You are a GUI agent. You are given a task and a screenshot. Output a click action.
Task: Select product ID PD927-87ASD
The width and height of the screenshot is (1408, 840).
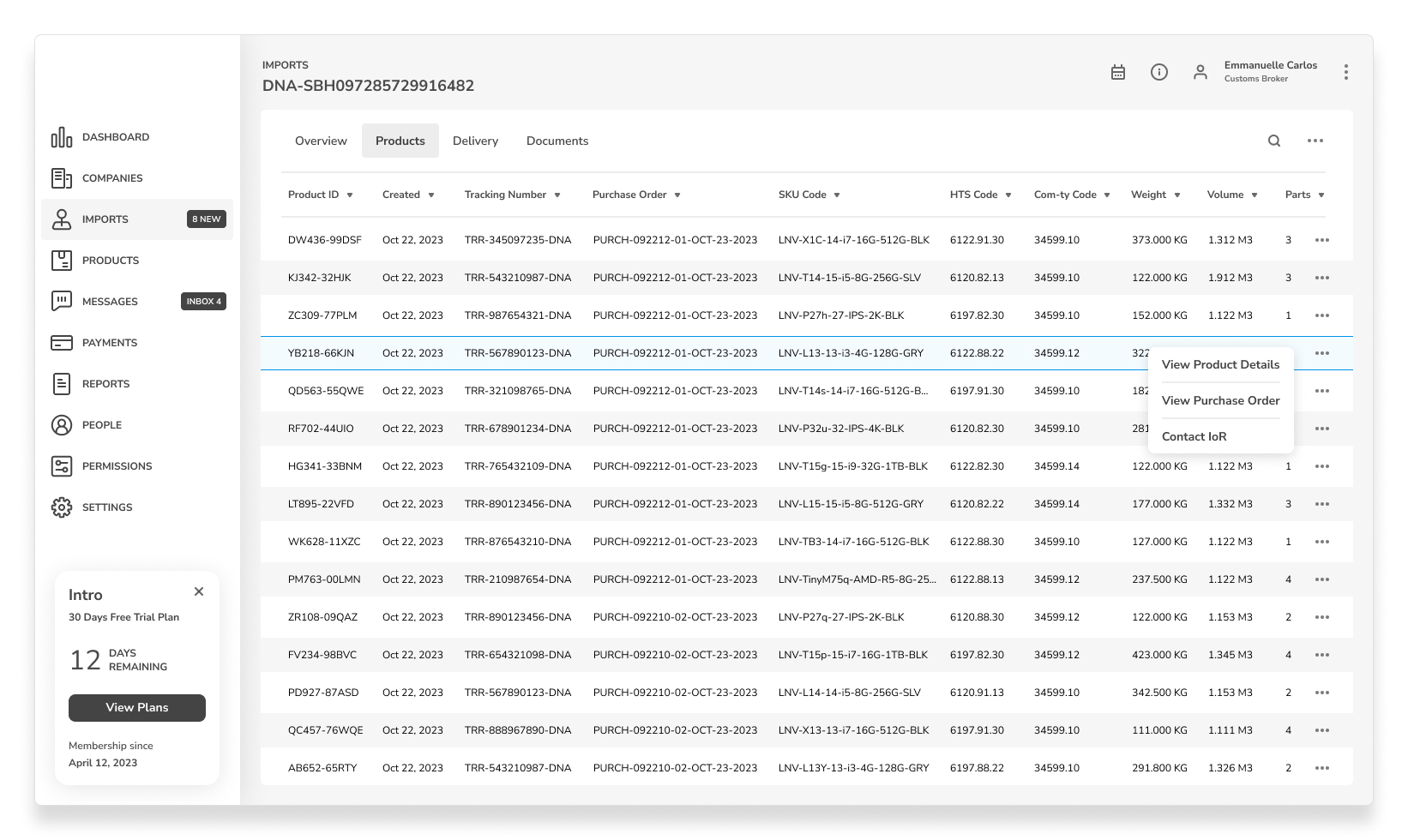pyautogui.click(x=323, y=693)
